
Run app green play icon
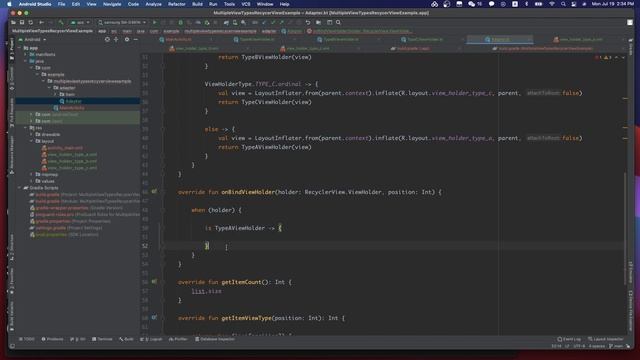pyautogui.click(x=154, y=22)
